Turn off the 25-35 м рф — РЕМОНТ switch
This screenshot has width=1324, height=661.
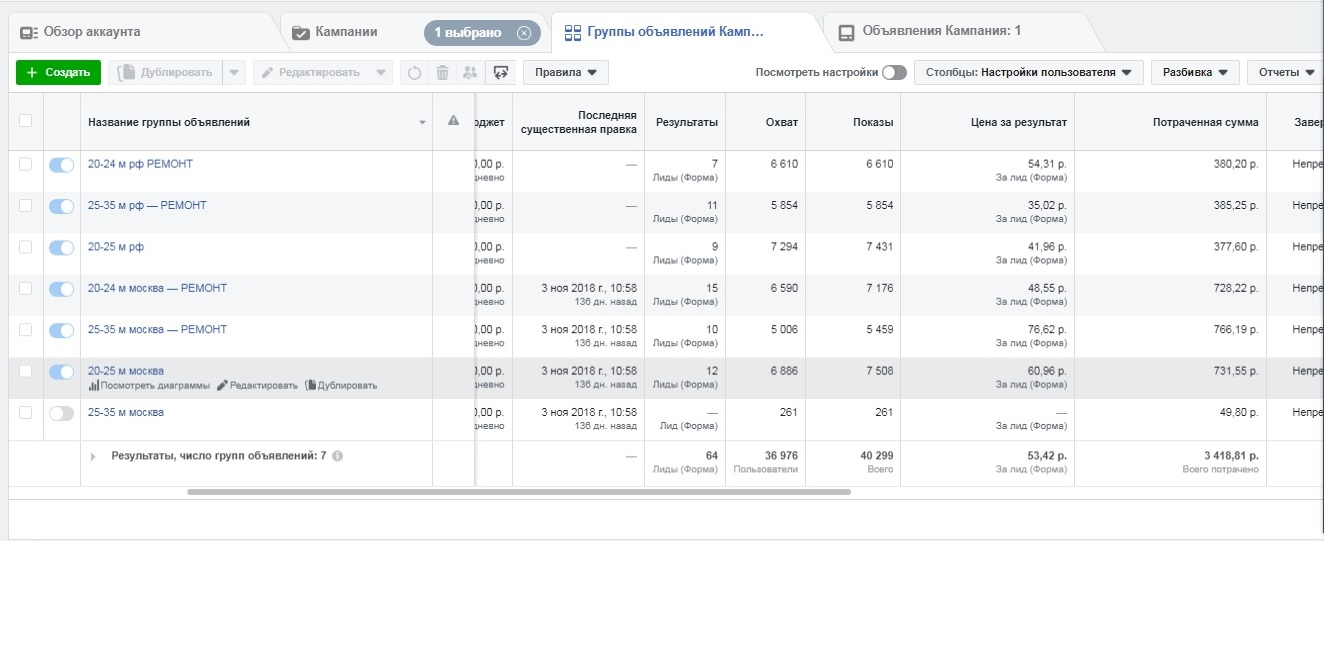(x=61, y=206)
